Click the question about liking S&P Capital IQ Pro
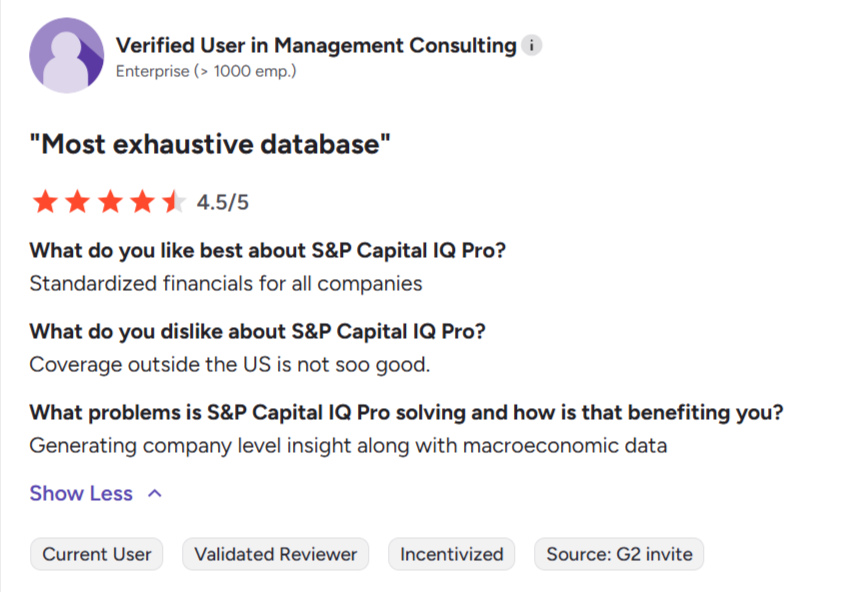This screenshot has width=853, height=592. click(x=267, y=250)
